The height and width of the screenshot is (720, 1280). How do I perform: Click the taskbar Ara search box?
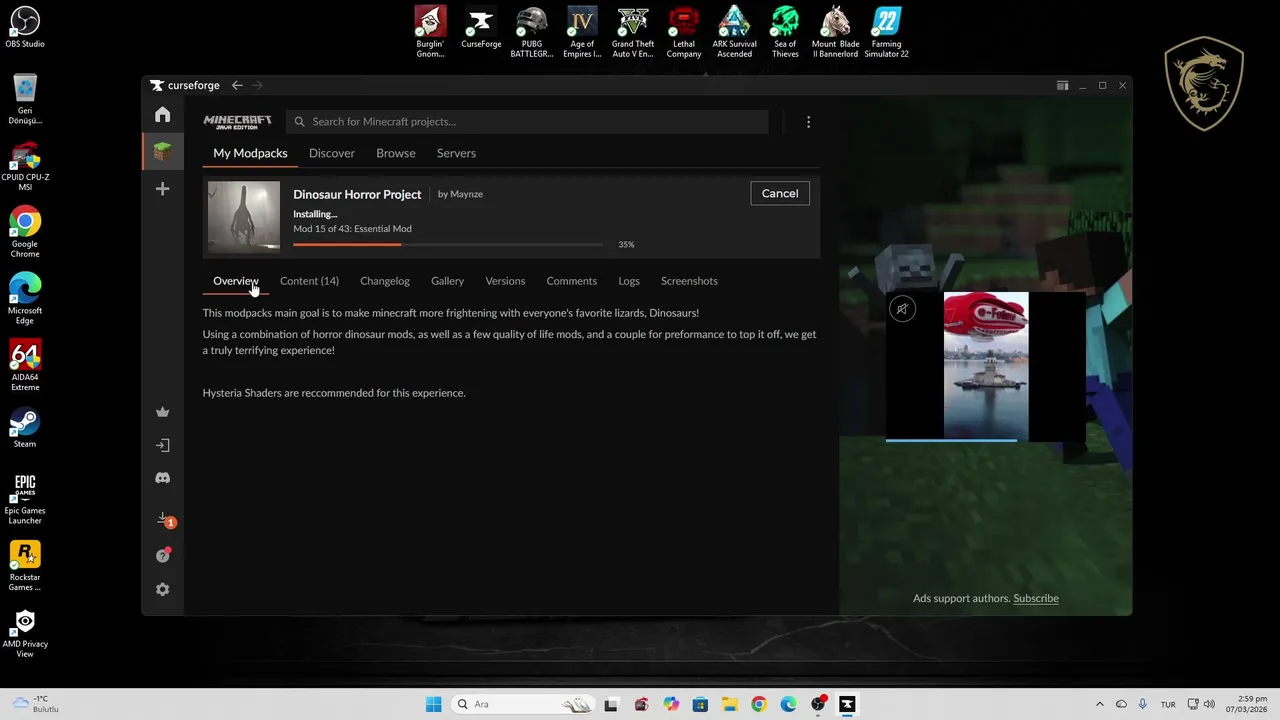point(522,704)
